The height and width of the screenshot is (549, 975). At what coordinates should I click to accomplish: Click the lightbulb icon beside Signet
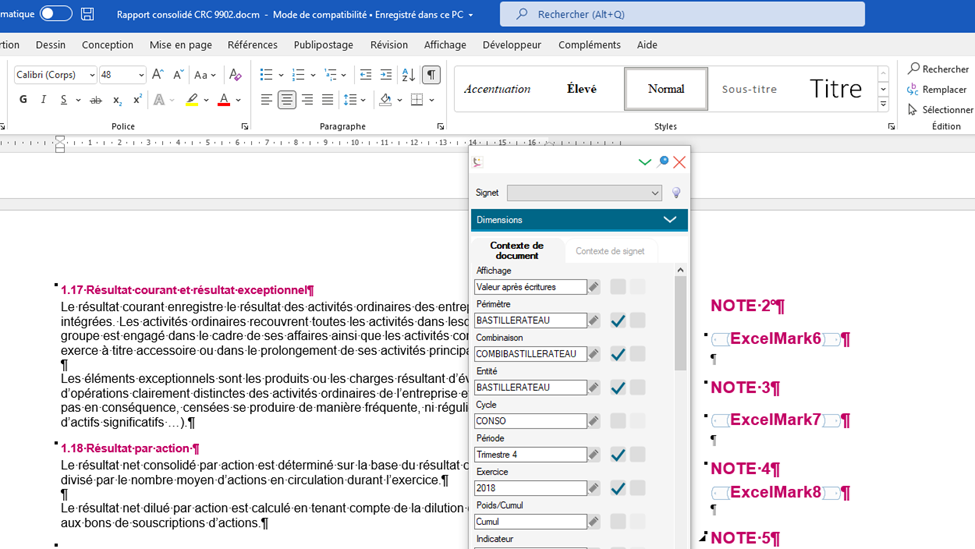[x=676, y=193]
